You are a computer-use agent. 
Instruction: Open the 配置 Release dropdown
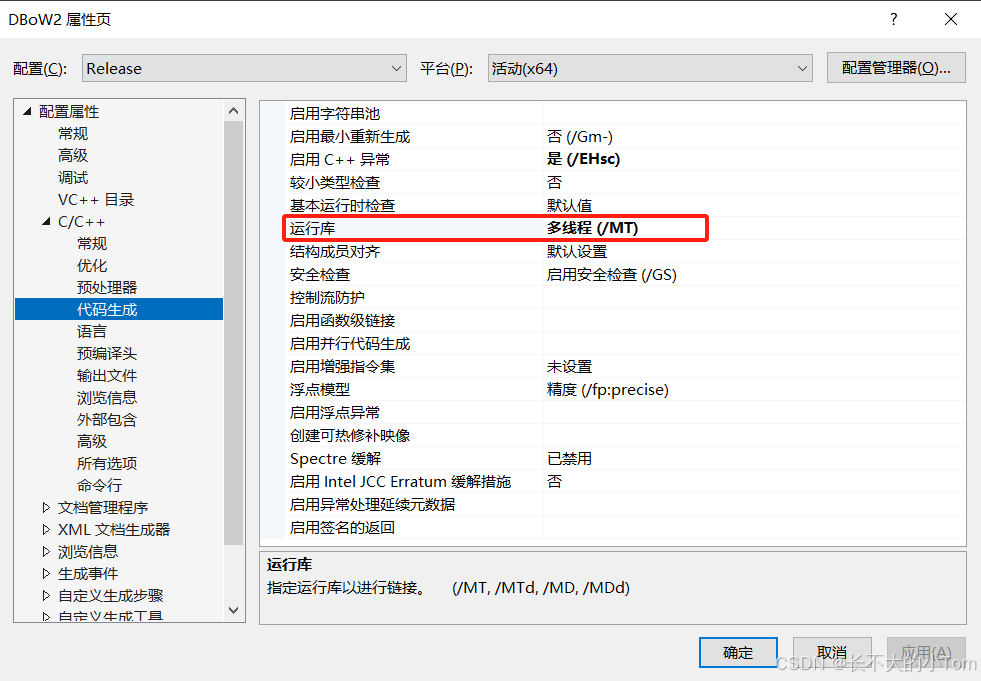click(244, 68)
